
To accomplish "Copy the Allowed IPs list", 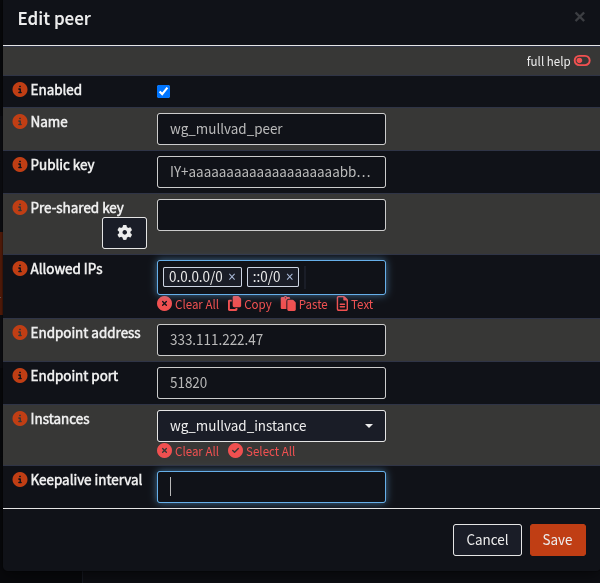I will point(250,305).
